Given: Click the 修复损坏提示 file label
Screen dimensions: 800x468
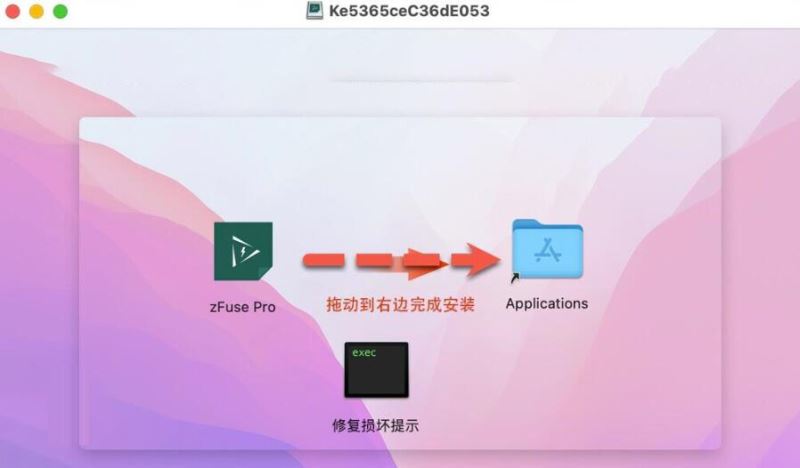Looking at the screenshot, I should pyautogui.click(x=376, y=425).
